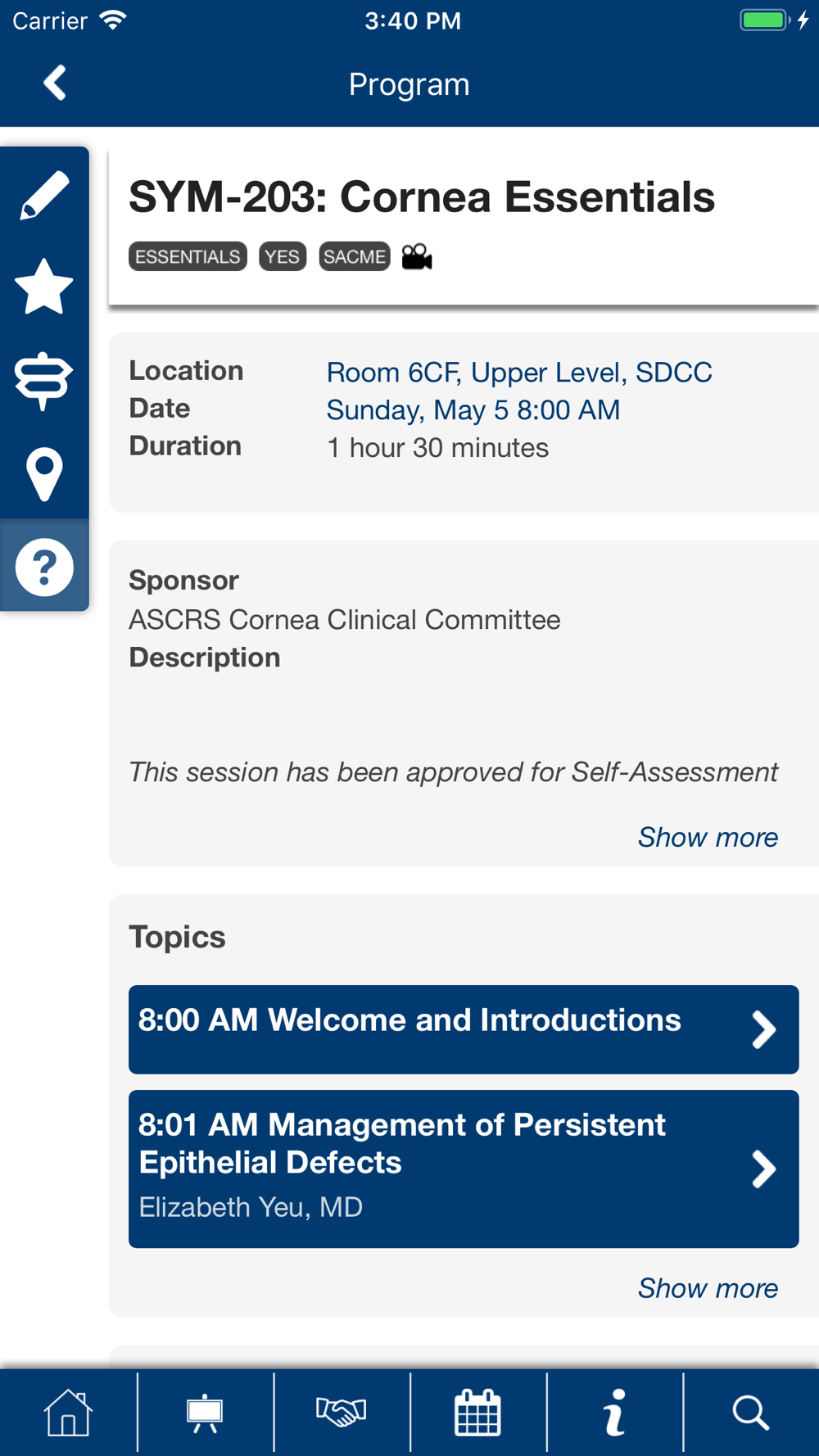Open the presentation screen tab
819x1456 pixels.
[x=205, y=1413]
